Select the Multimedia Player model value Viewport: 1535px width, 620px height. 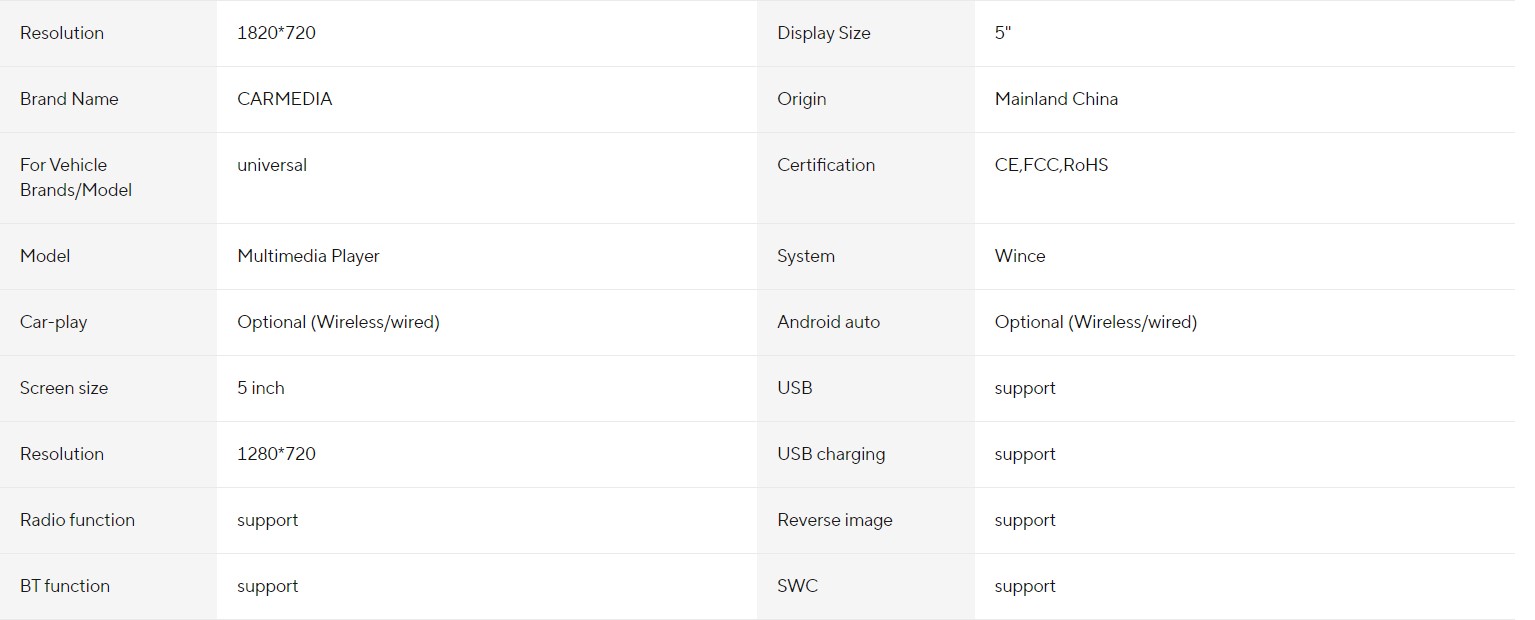[x=308, y=256]
